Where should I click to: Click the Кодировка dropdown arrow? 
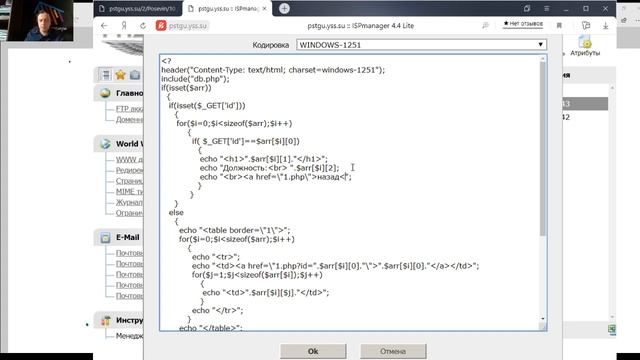540,45
